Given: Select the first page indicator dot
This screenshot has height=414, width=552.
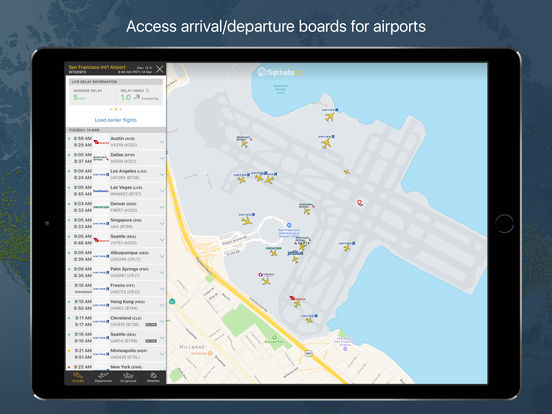Looking at the screenshot, I should 111,109.
